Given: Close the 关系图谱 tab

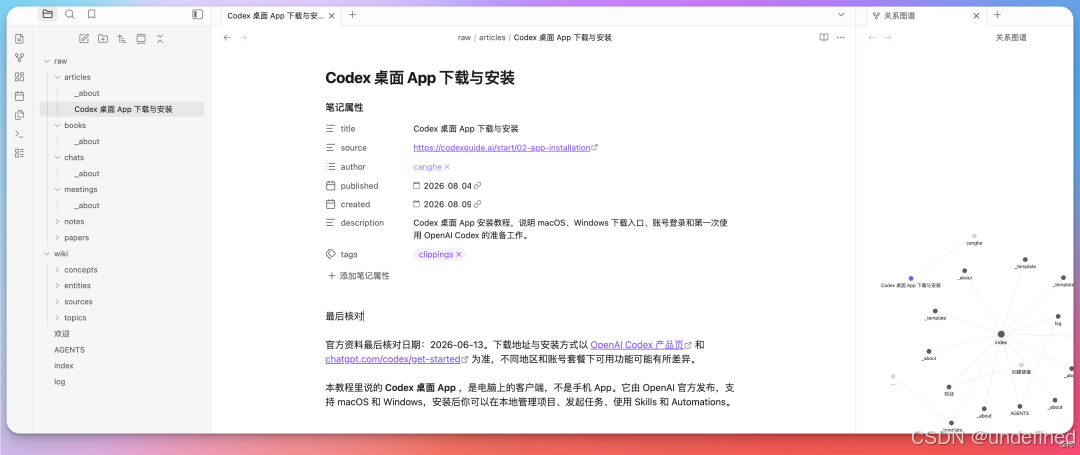Looking at the screenshot, I should pos(976,15).
